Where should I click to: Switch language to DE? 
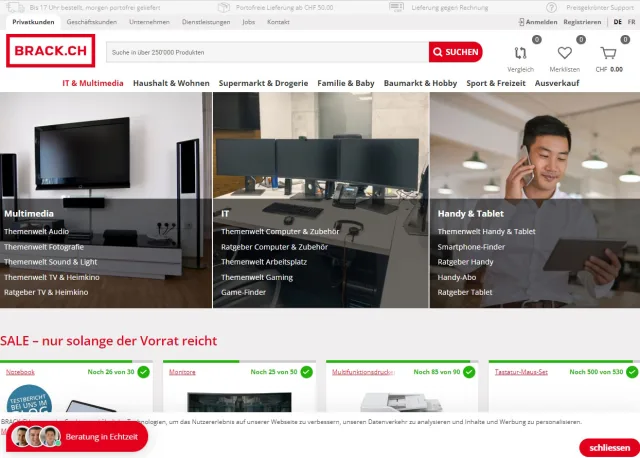(618, 22)
